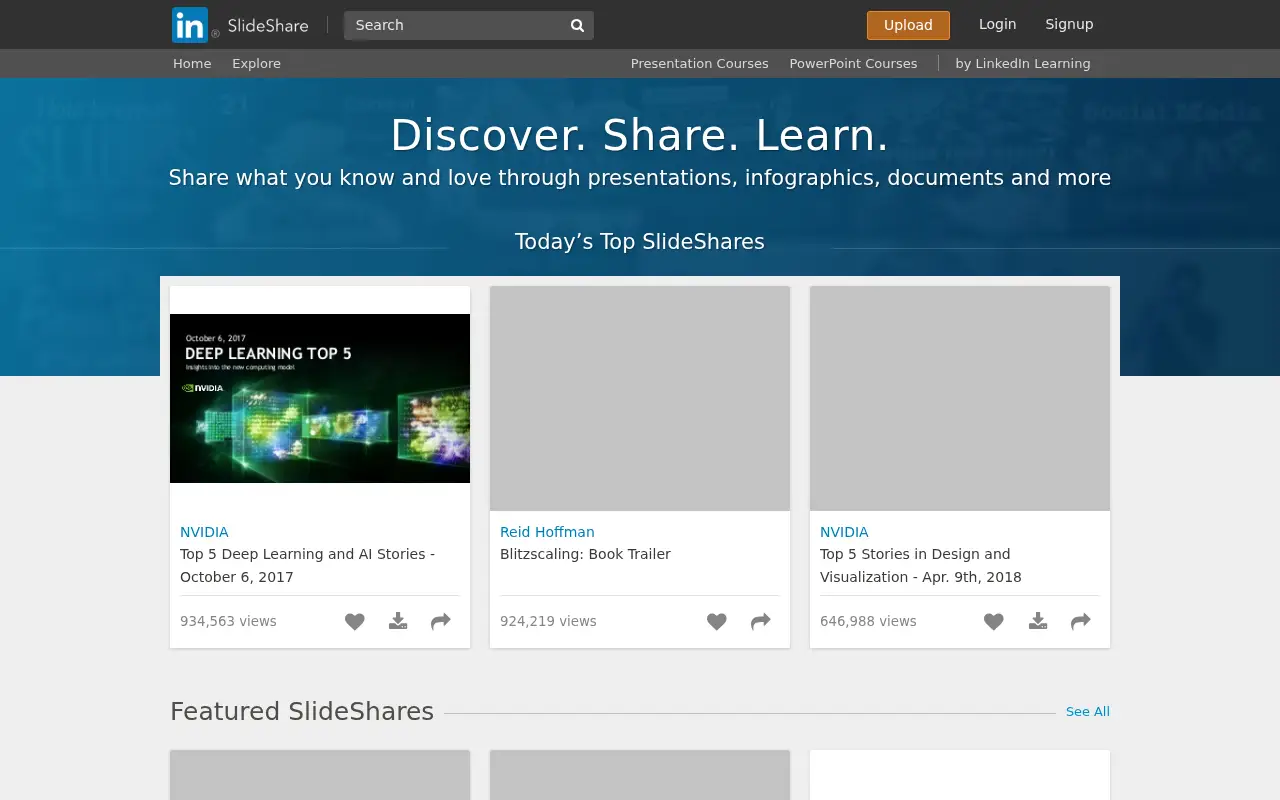Click the Signup link
Image resolution: width=1280 pixels, height=800 pixels.
pyautogui.click(x=1069, y=24)
